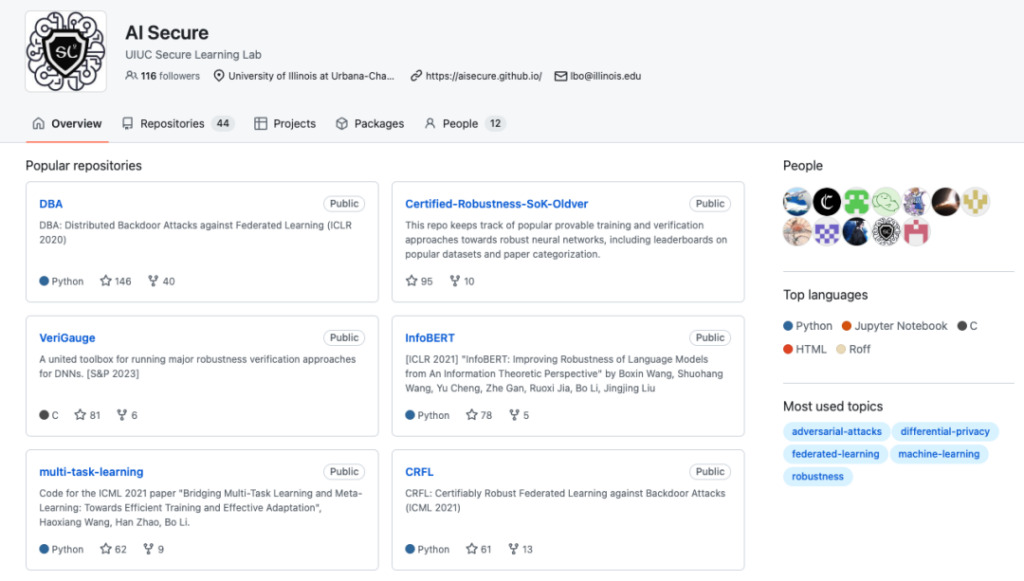Click the mail envelope icon
Viewport: 1024px width, 581px height.
(560, 76)
